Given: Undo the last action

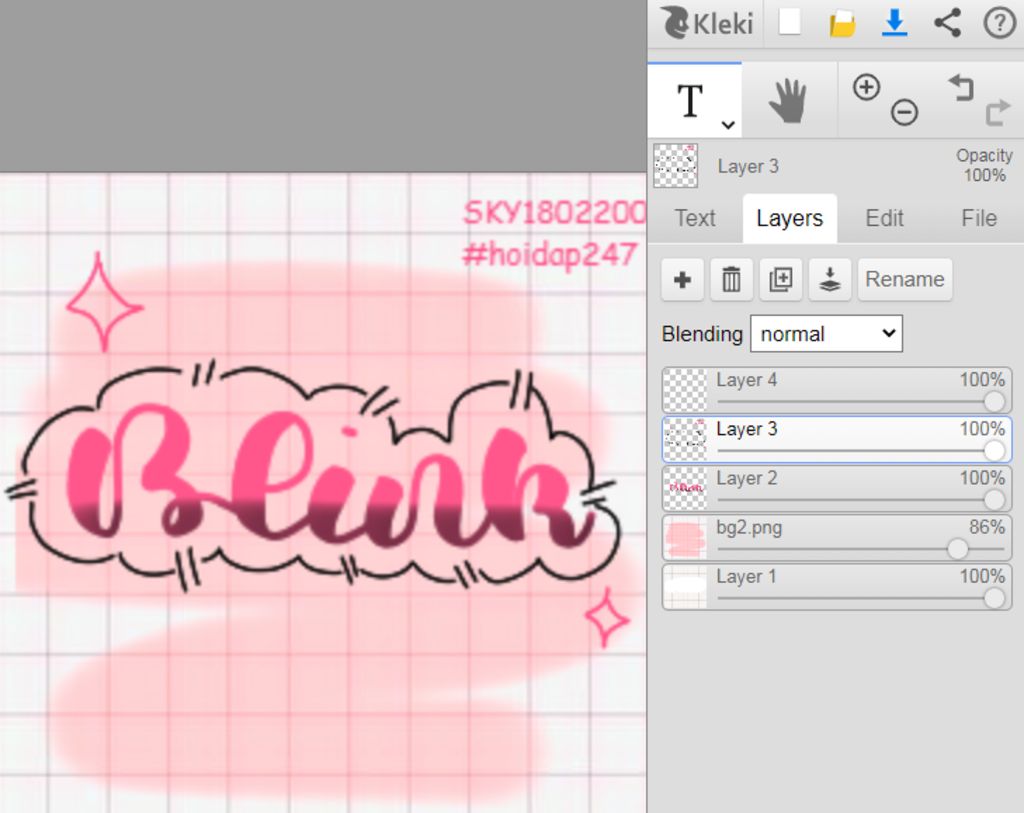Looking at the screenshot, I should tap(961, 88).
